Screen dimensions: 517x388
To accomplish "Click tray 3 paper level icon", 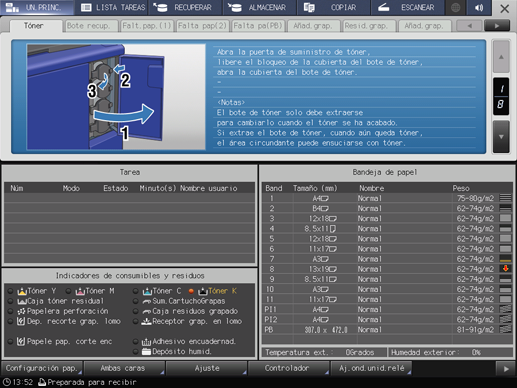I will (505, 218).
